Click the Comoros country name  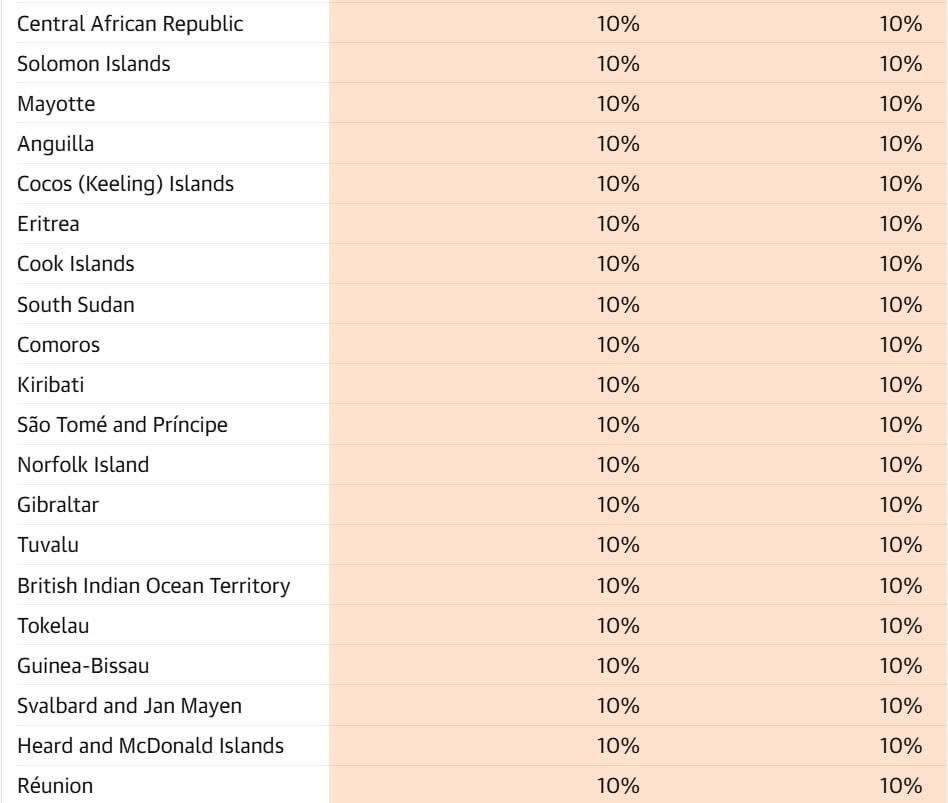[x=58, y=345]
